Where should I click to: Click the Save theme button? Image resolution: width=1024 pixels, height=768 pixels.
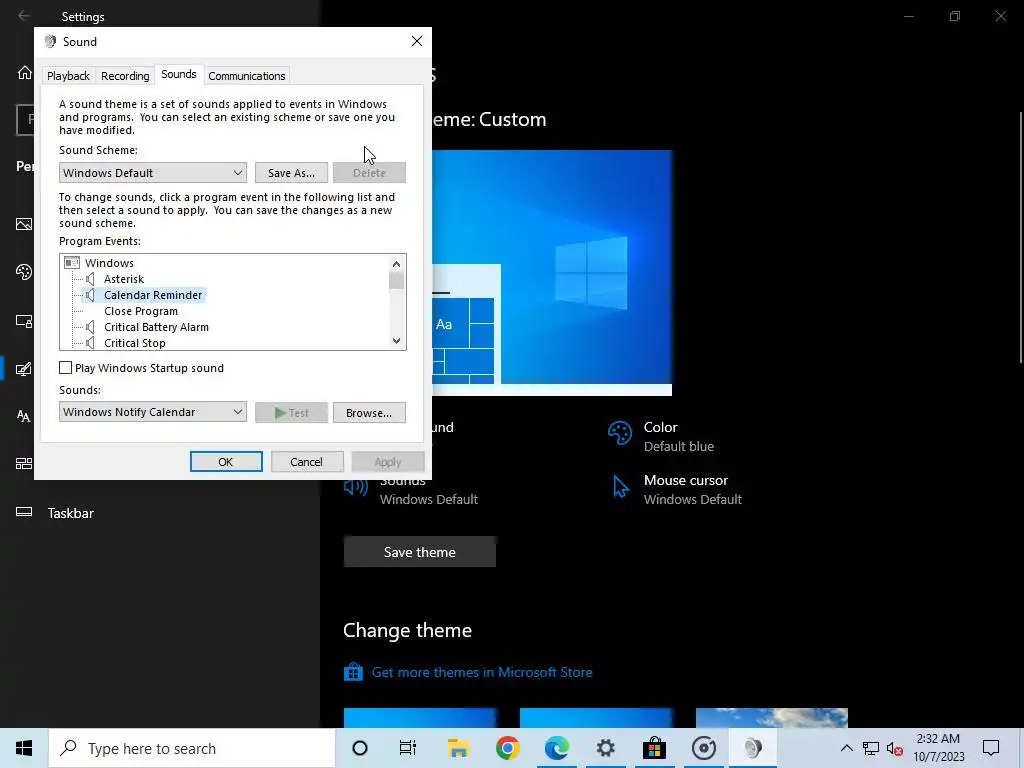click(419, 552)
